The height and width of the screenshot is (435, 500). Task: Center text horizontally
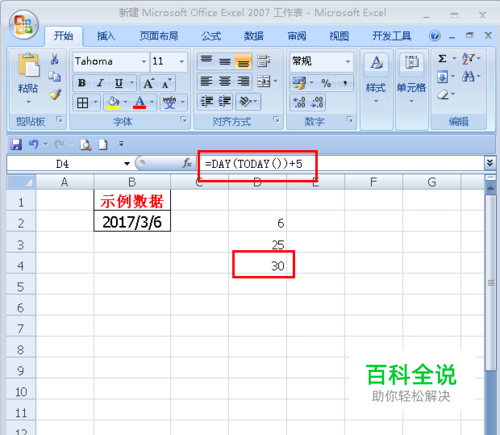tap(225, 81)
